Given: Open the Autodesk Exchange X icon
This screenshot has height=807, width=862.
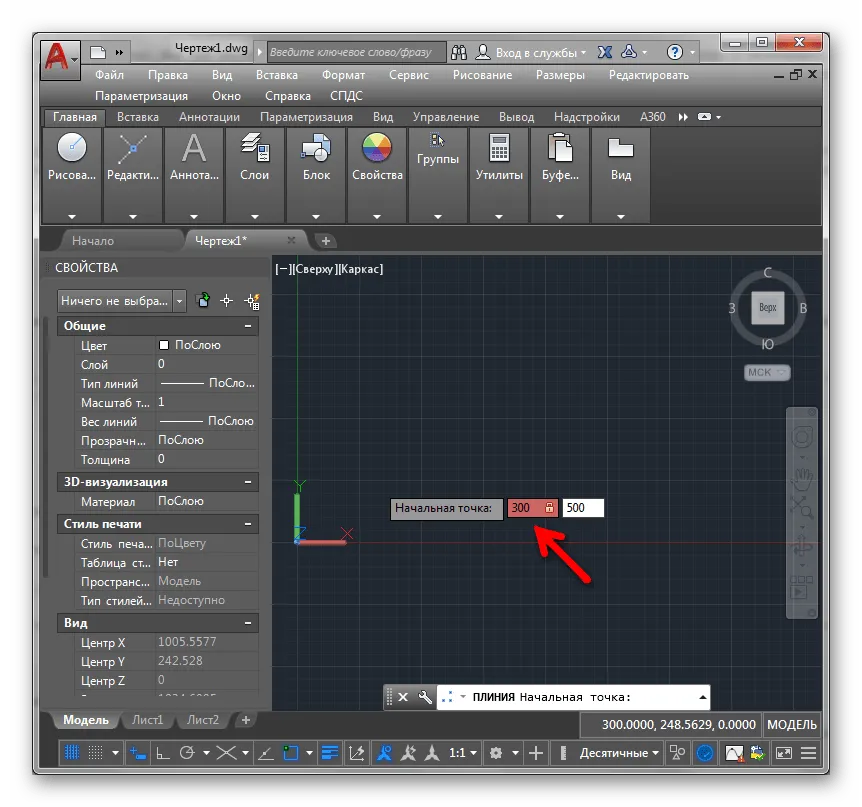Looking at the screenshot, I should 605,52.
